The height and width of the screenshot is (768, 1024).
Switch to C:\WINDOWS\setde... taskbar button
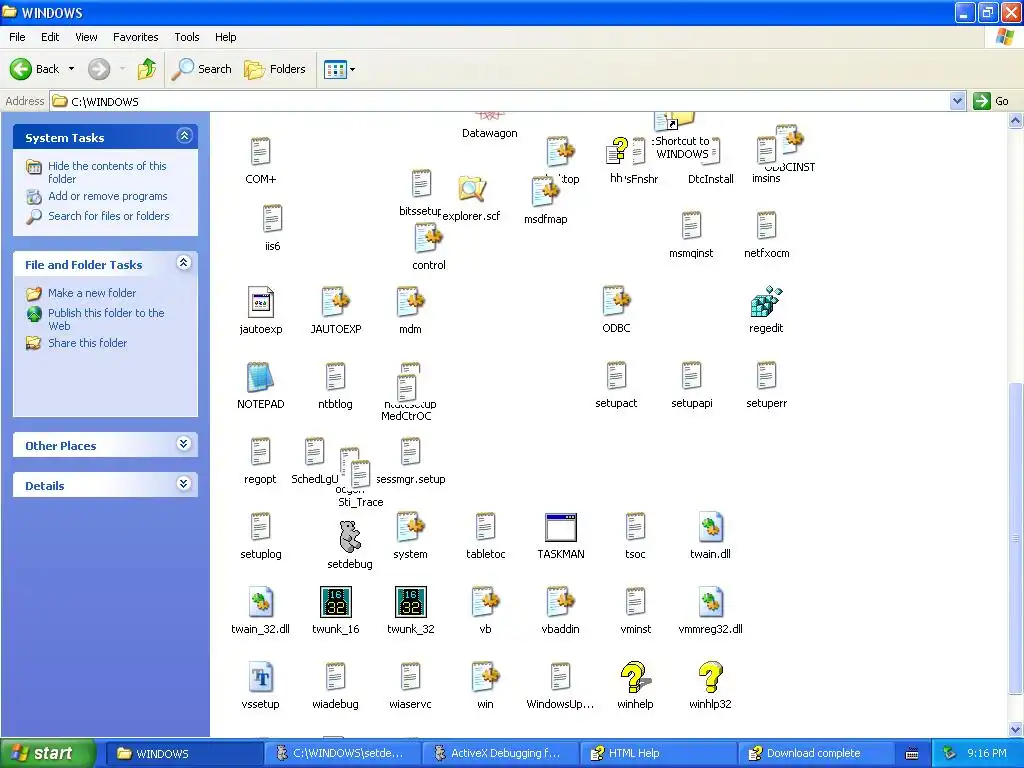(x=343, y=753)
